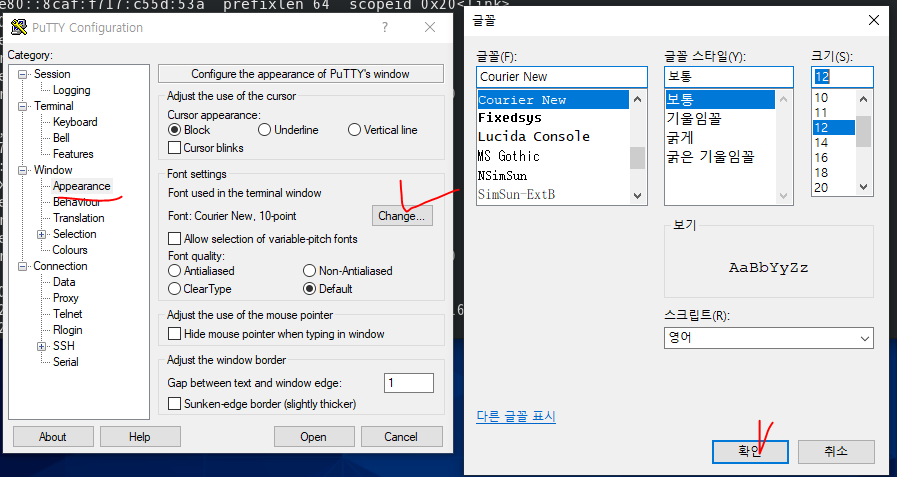Image resolution: width=897 pixels, height=477 pixels.
Task: Select Appearance in the category tree
Action: (81, 186)
